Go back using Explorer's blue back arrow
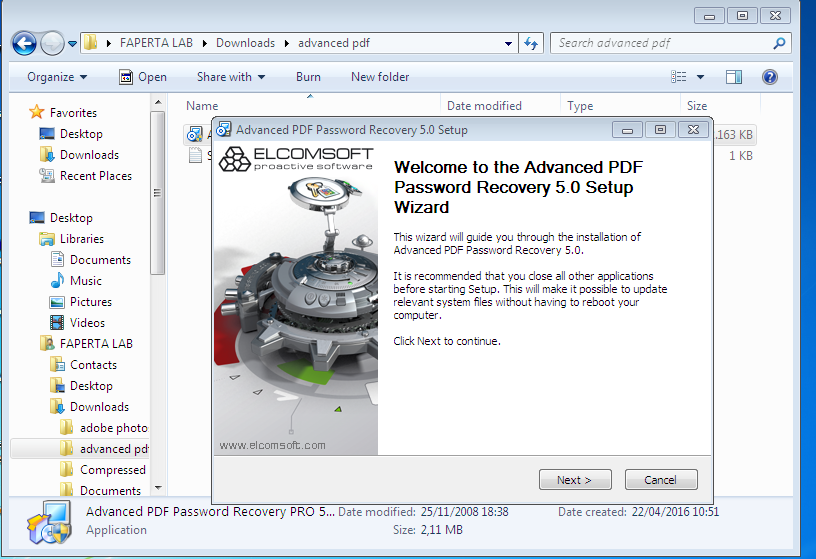816x559 pixels. coord(24,43)
